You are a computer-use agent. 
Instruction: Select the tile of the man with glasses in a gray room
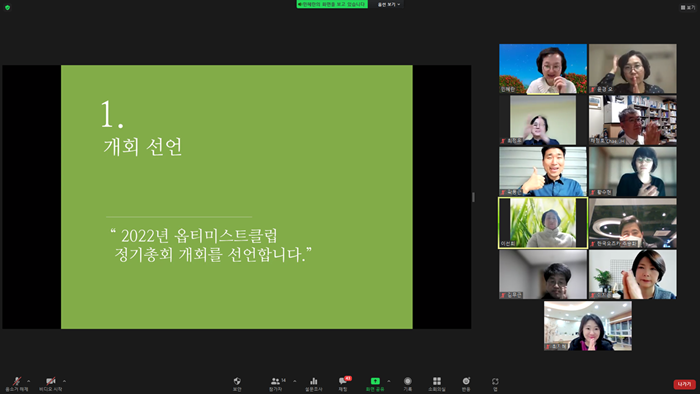(543, 274)
